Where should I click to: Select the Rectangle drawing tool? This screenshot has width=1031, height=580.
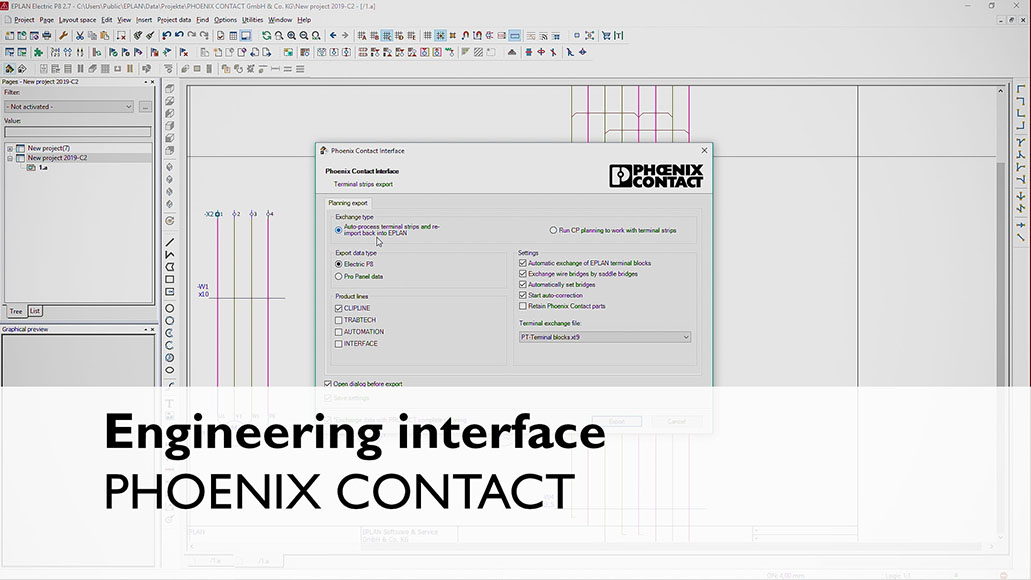coord(170,279)
